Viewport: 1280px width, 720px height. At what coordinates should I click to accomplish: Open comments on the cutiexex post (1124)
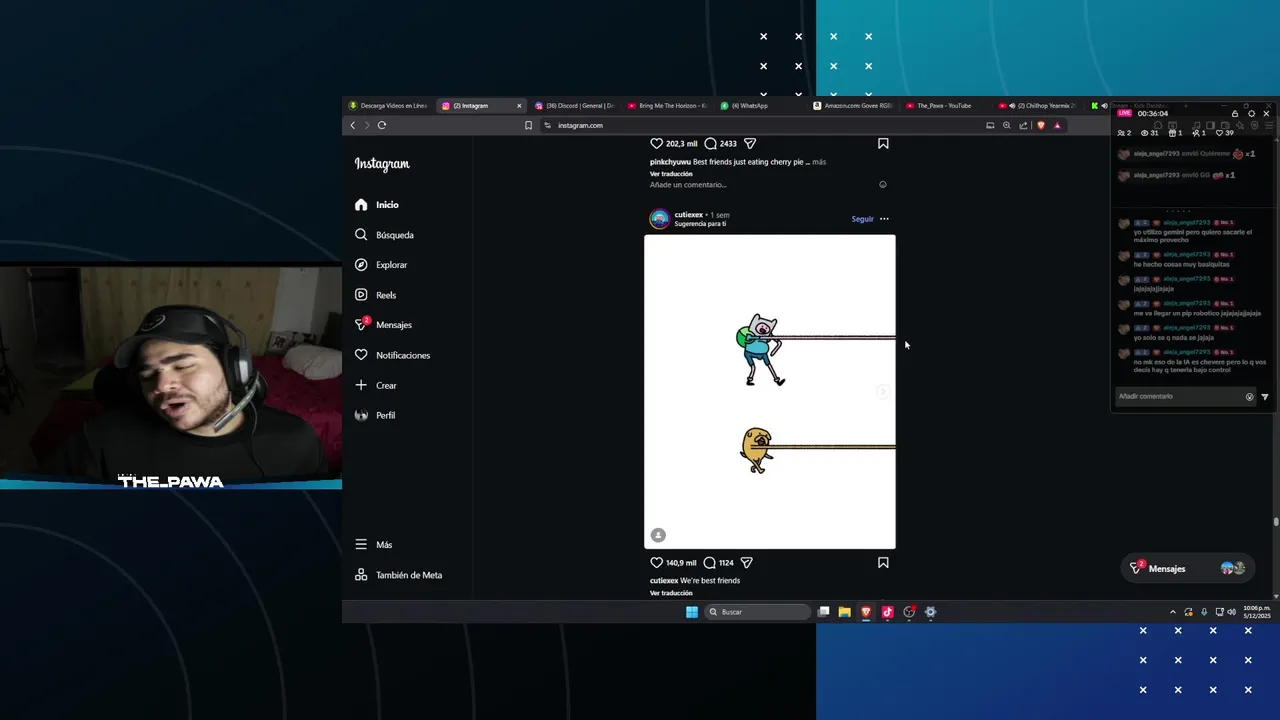coord(710,563)
